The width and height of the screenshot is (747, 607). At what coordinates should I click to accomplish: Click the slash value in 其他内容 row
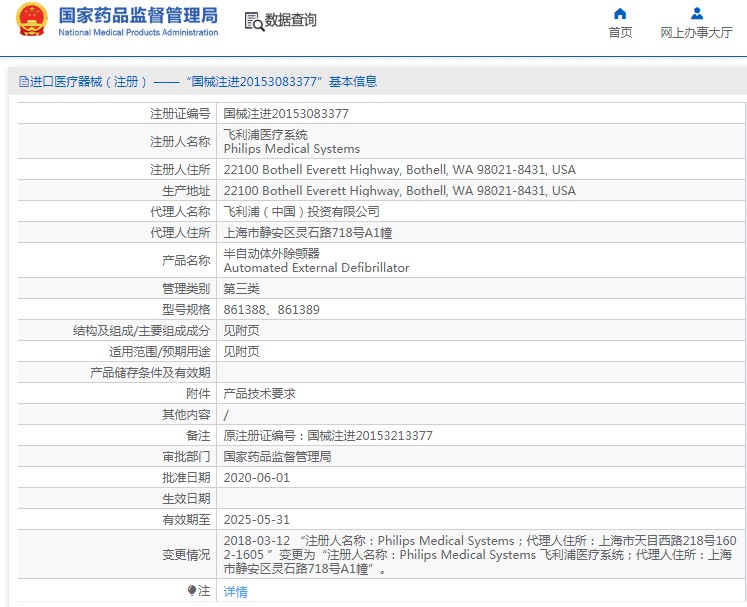(226, 415)
